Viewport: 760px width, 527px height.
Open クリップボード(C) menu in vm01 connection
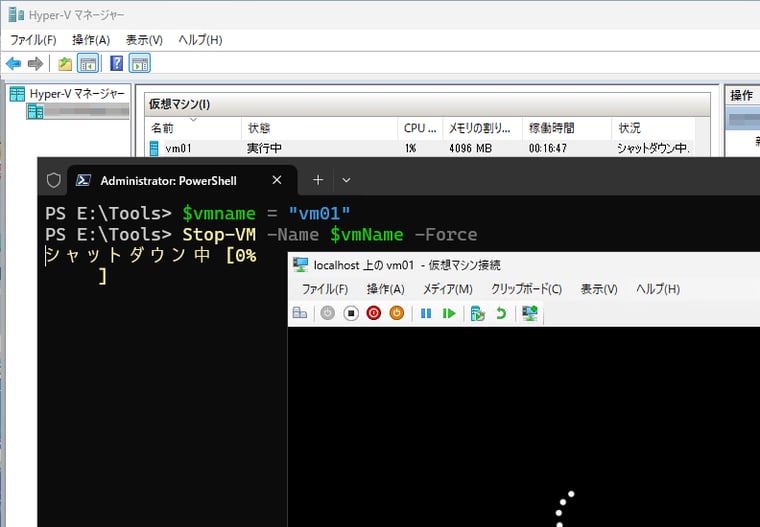click(526, 289)
